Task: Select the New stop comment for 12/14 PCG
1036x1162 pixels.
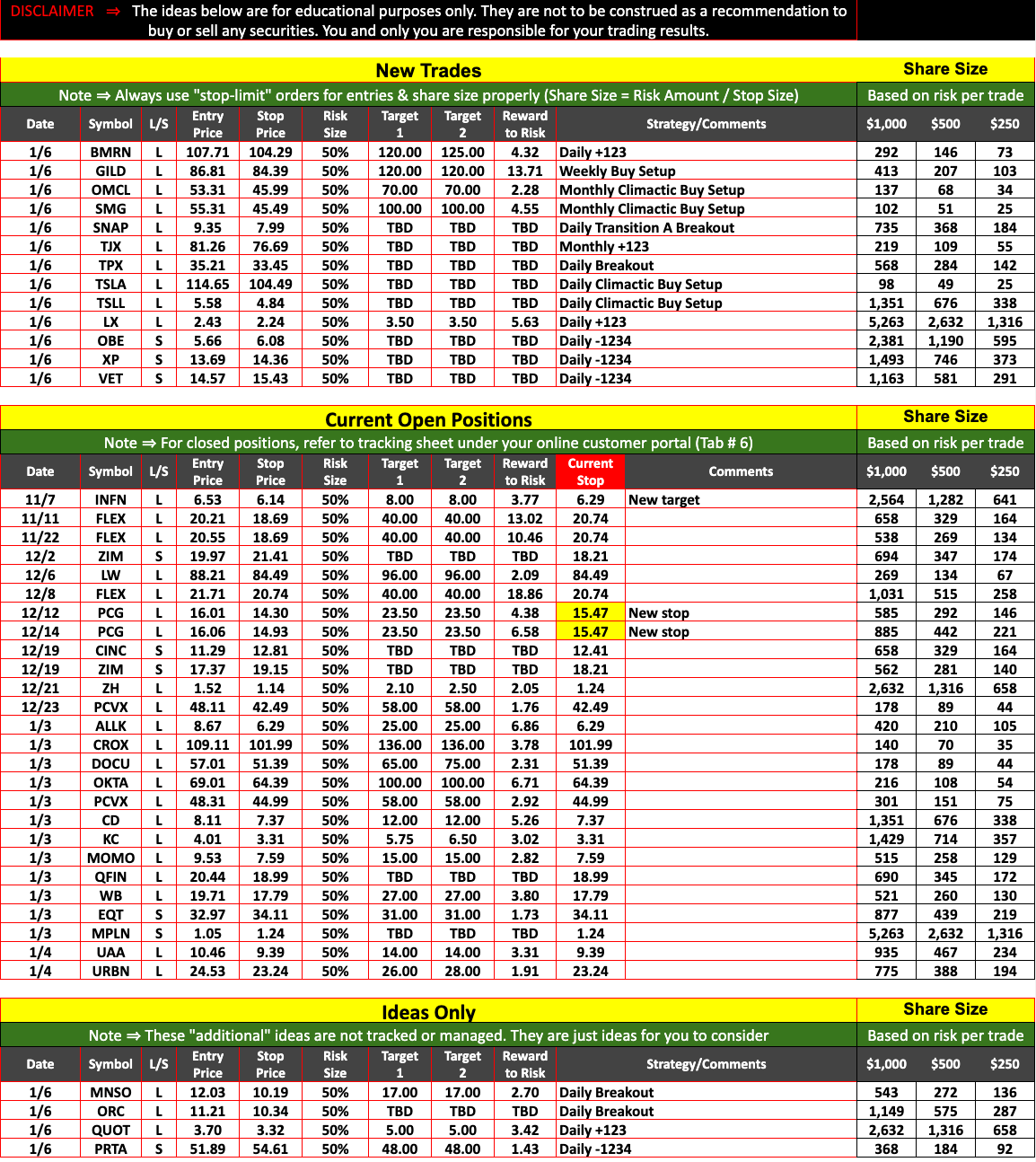Action: coord(658,632)
